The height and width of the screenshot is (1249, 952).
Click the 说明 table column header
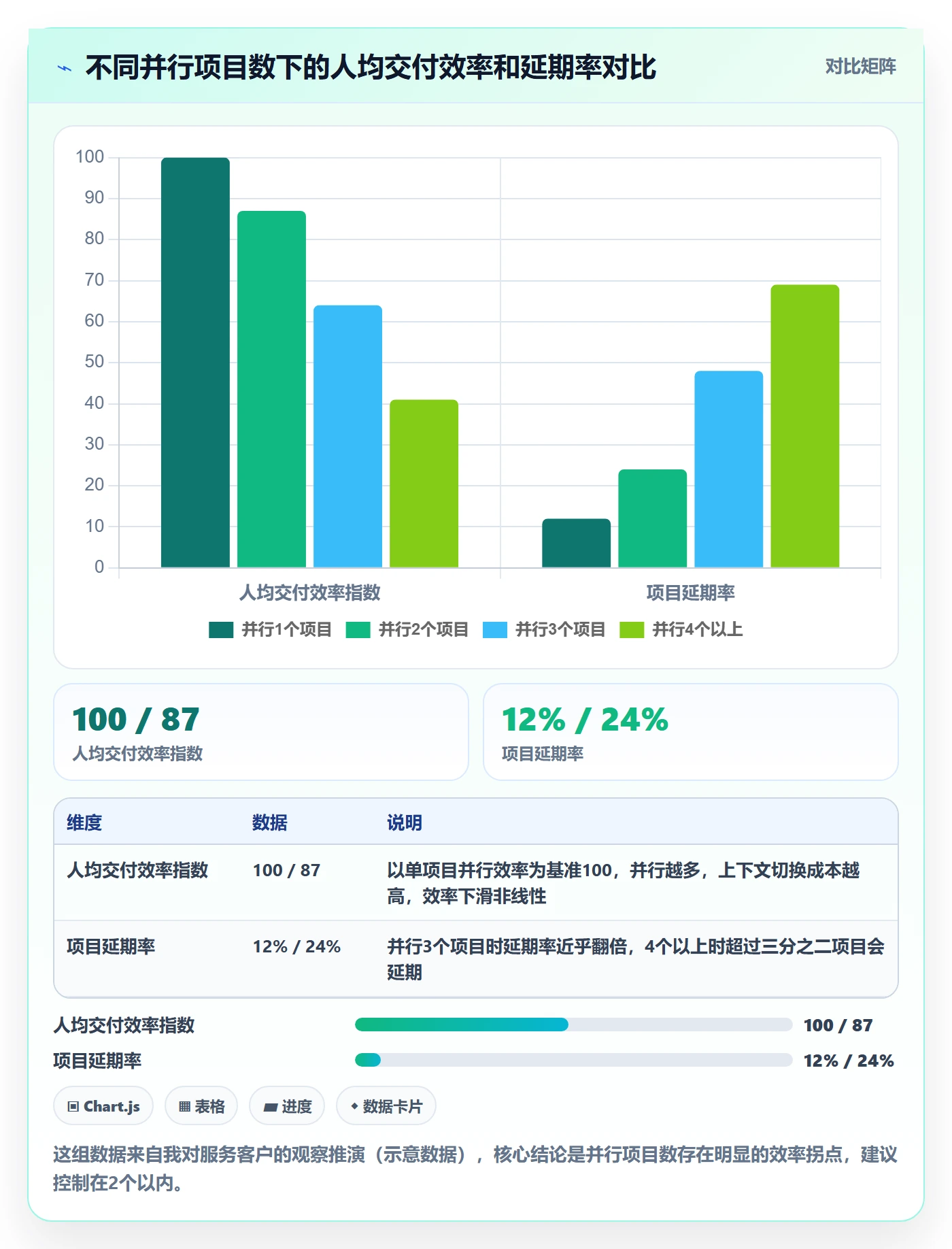coord(405,822)
